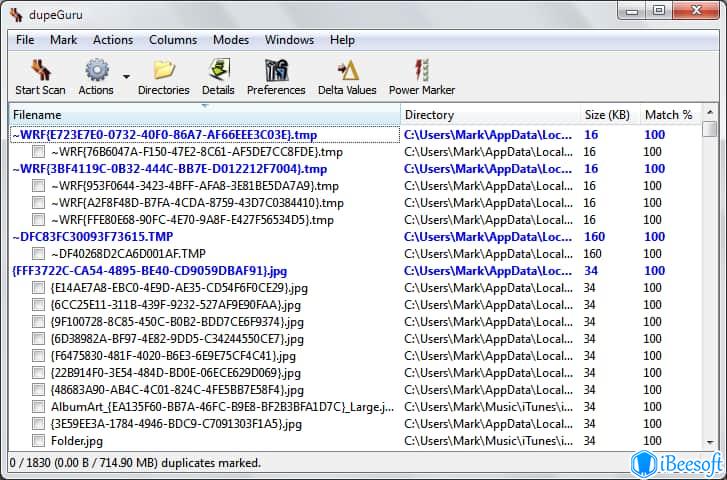
Task: Click directory cell of Folder.jpg row
Action: (489, 441)
